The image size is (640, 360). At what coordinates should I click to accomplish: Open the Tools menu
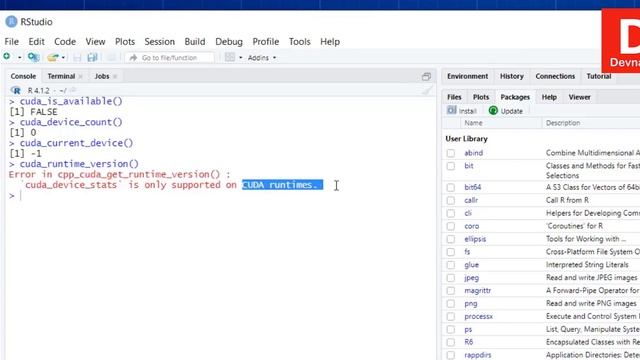tap(300, 42)
